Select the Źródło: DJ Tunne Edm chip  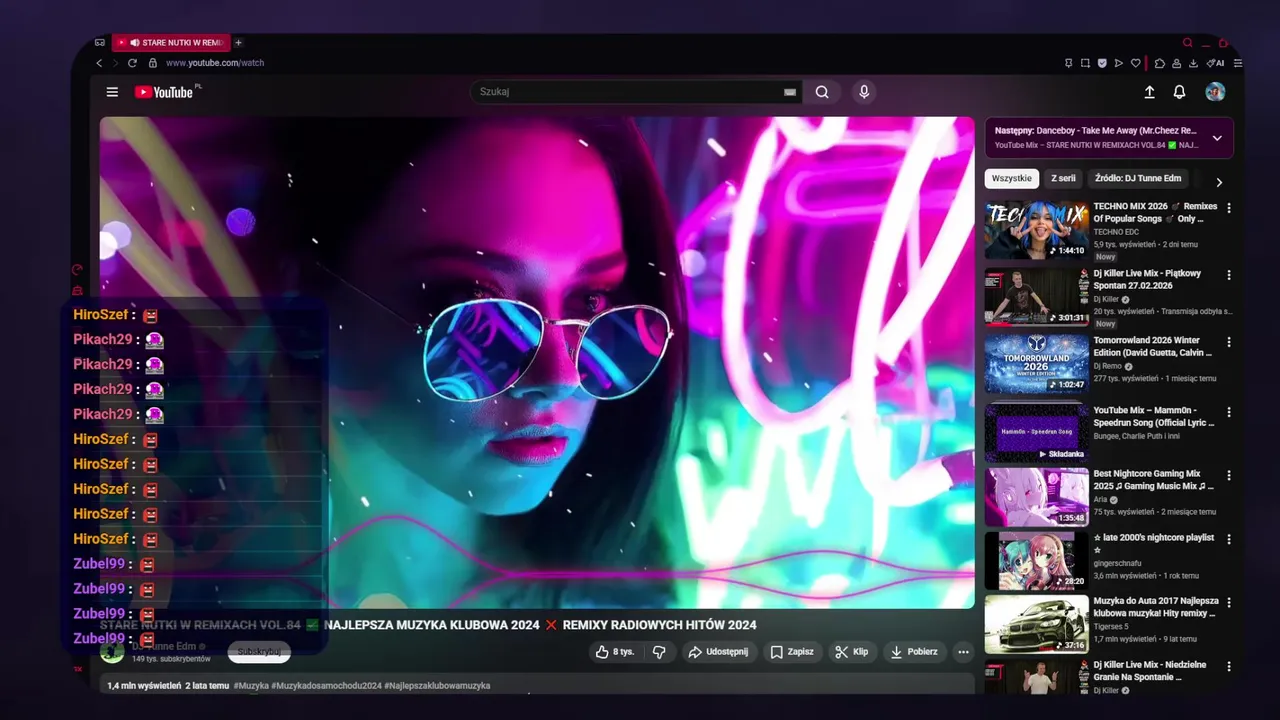1138,179
